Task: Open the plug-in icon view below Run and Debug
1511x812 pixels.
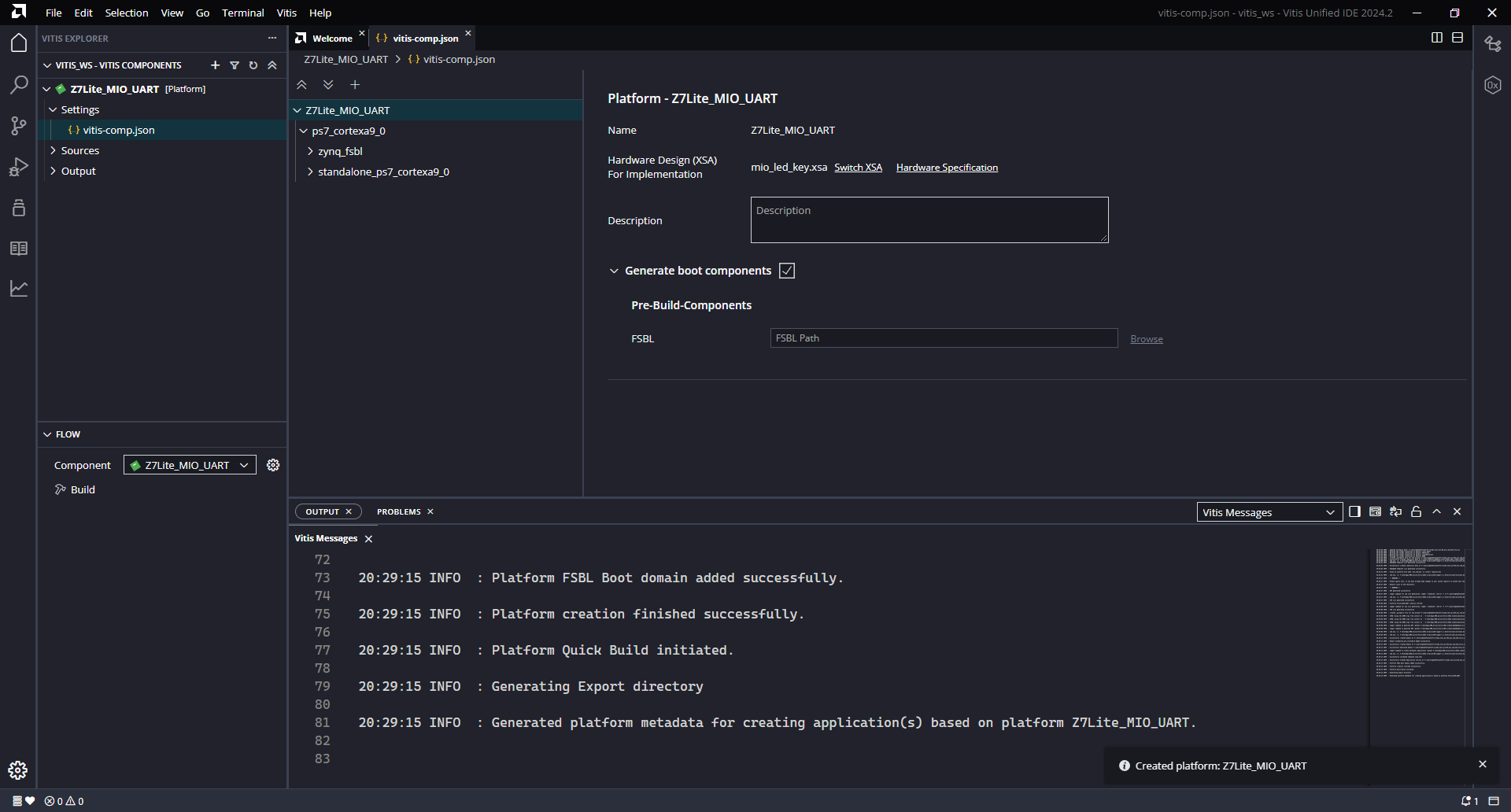Action: pos(19,207)
